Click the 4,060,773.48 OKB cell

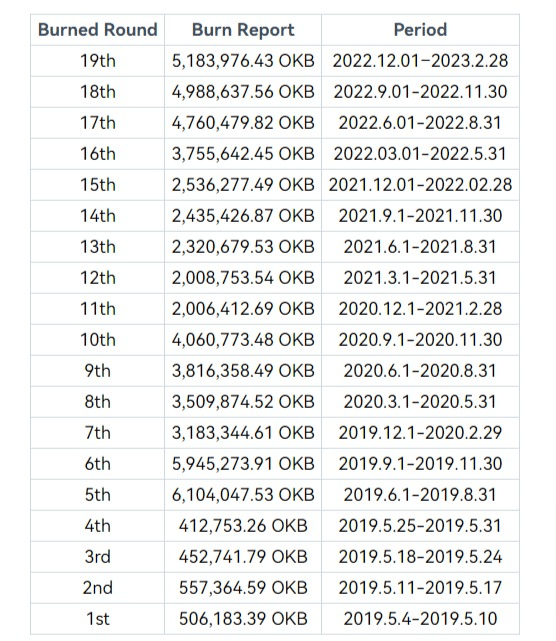(x=243, y=340)
